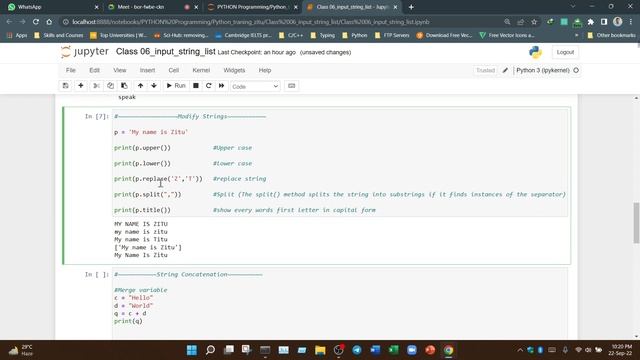This screenshot has width=640, height=360.
Task: Open the cell type Code dropdown
Action: tap(255, 86)
